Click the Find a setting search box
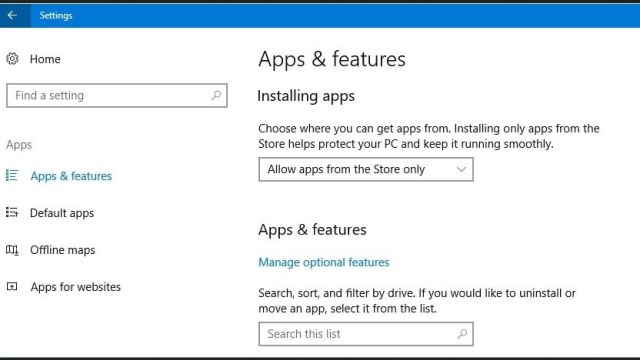640x360 pixels. tap(117, 96)
